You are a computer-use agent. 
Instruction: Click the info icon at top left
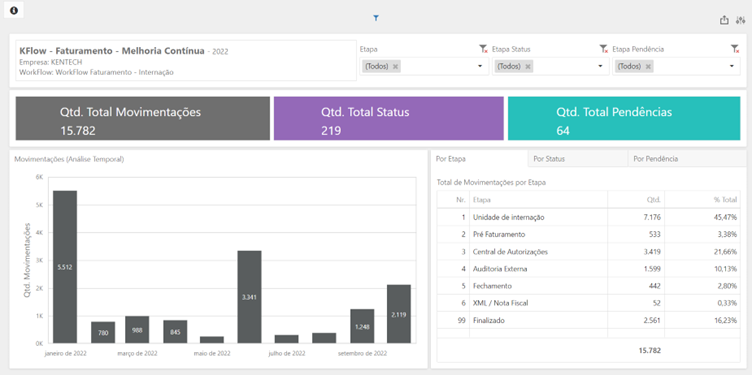14,11
